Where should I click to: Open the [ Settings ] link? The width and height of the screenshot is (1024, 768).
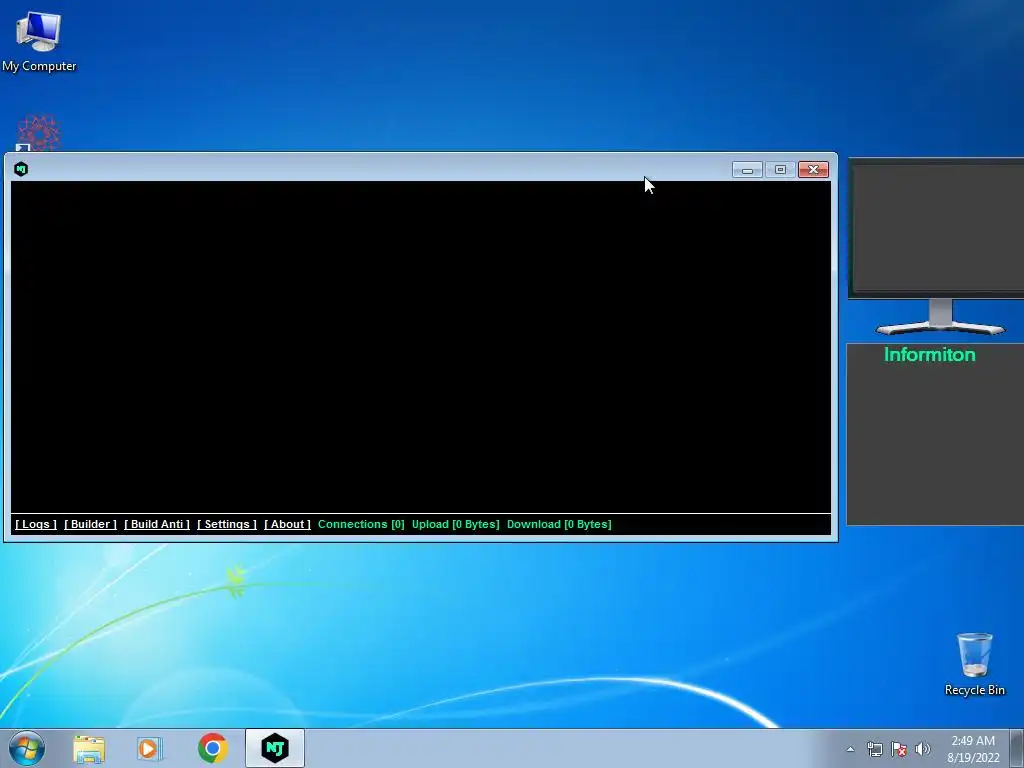click(x=227, y=524)
